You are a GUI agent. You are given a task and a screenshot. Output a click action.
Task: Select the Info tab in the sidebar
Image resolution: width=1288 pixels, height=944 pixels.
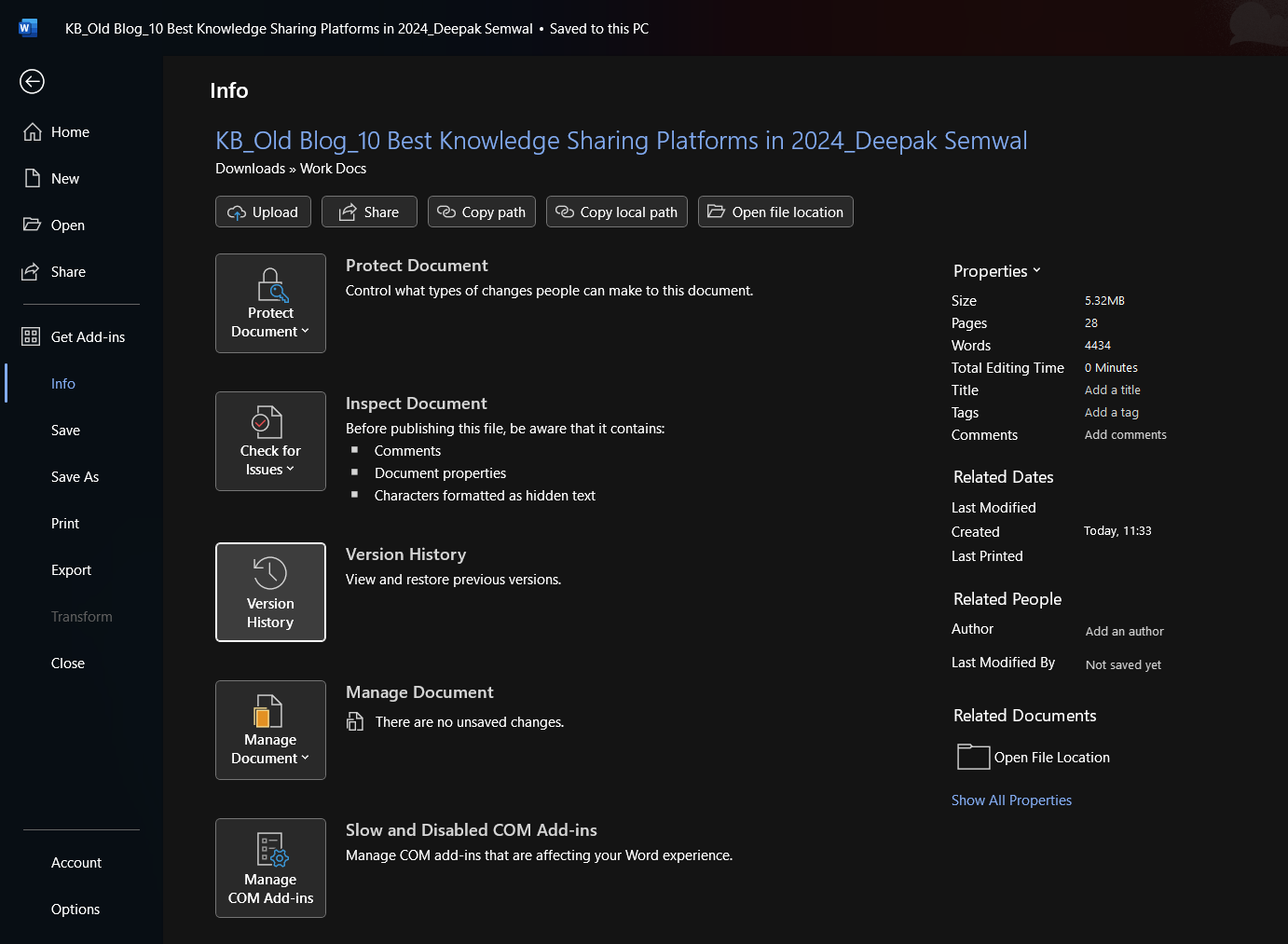pyautogui.click(x=63, y=384)
